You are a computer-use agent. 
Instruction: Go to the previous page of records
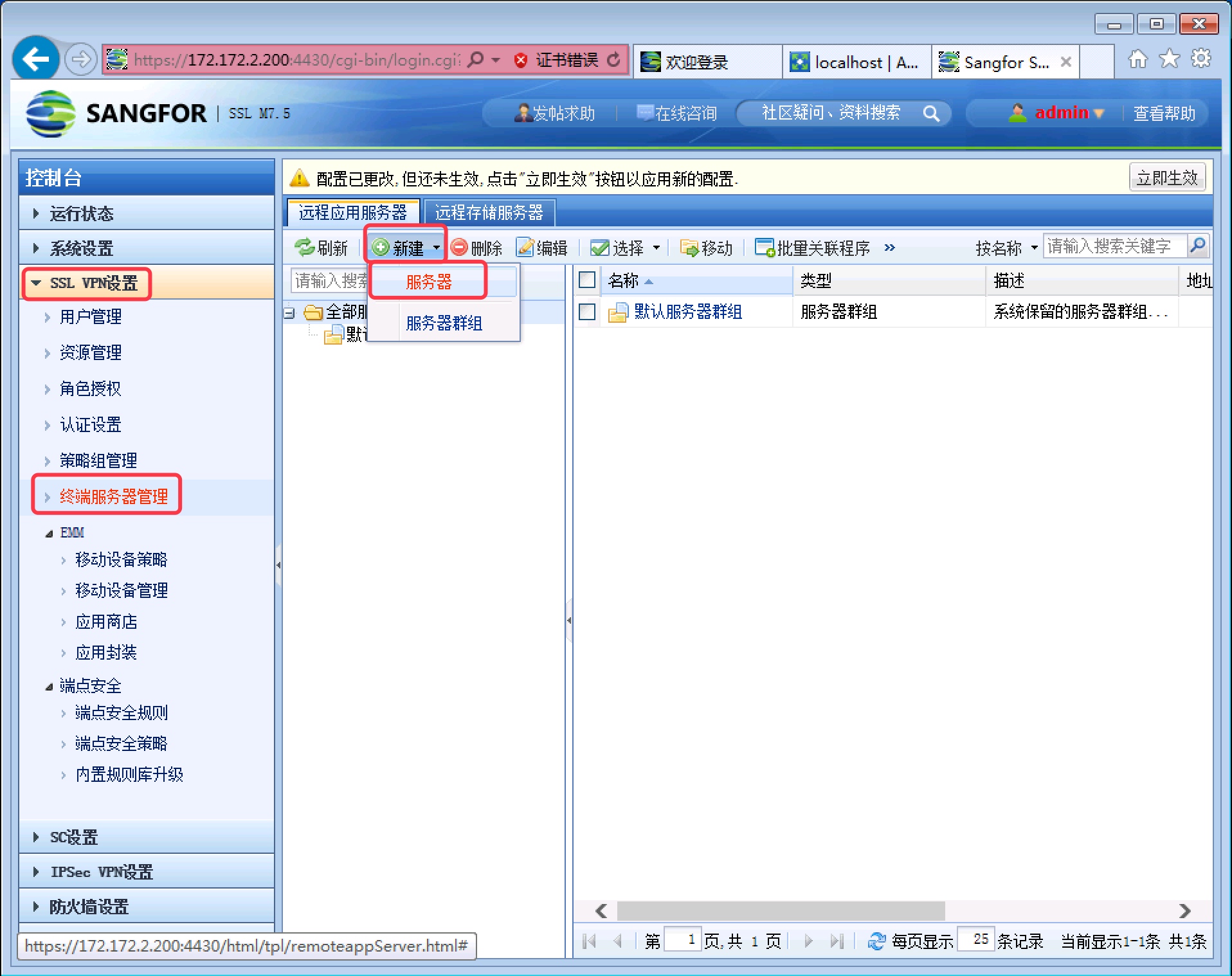[x=618, y=941]
